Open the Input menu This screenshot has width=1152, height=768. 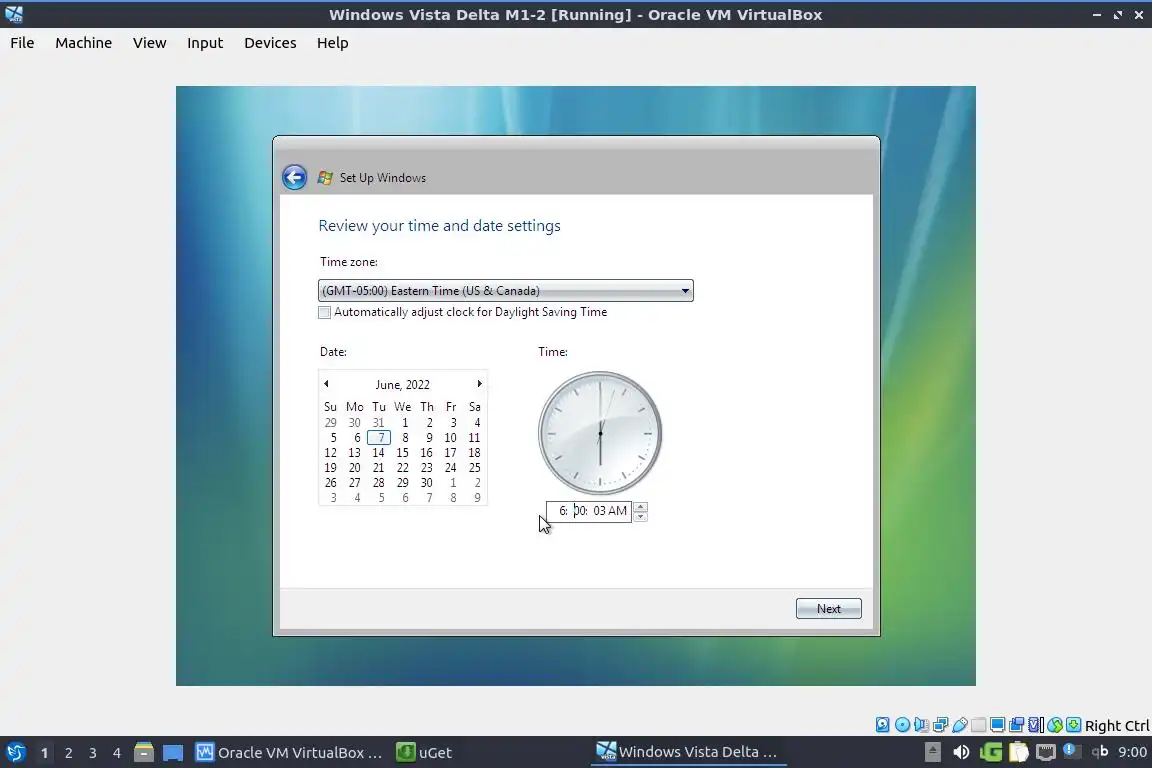[x=205, y=43]
